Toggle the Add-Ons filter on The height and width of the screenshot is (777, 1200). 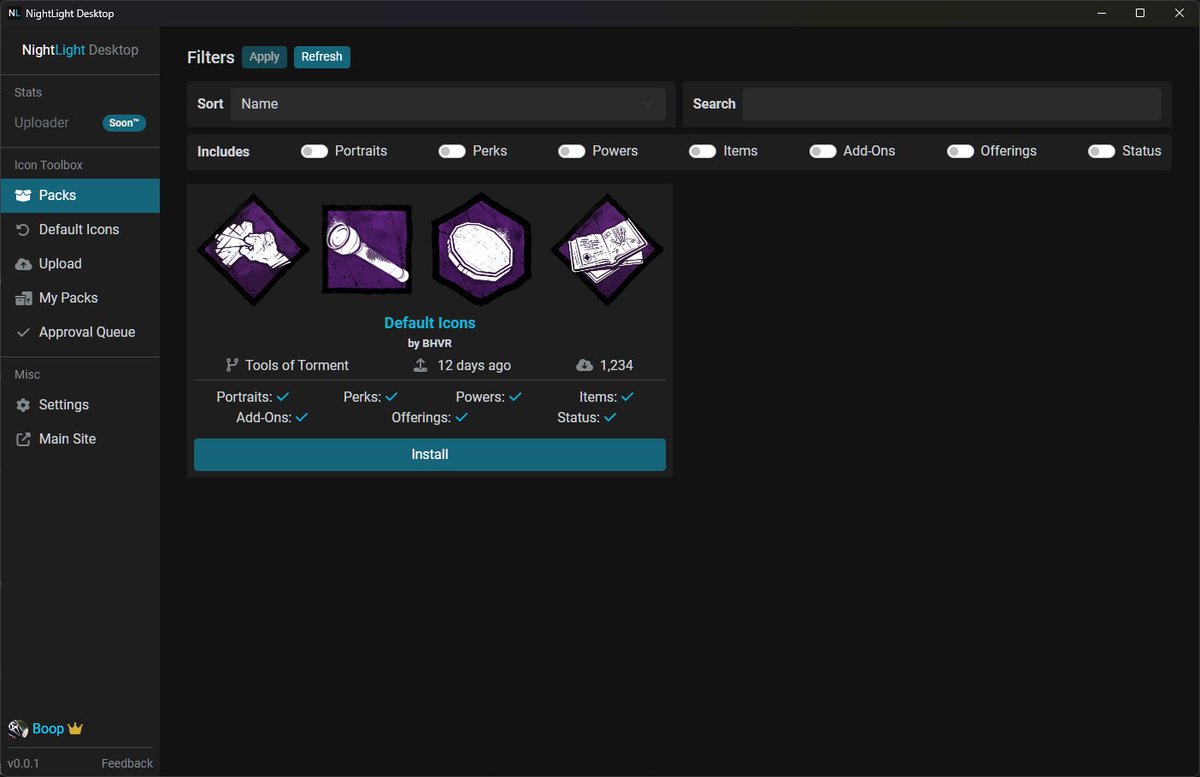click(x=823, y=150)
